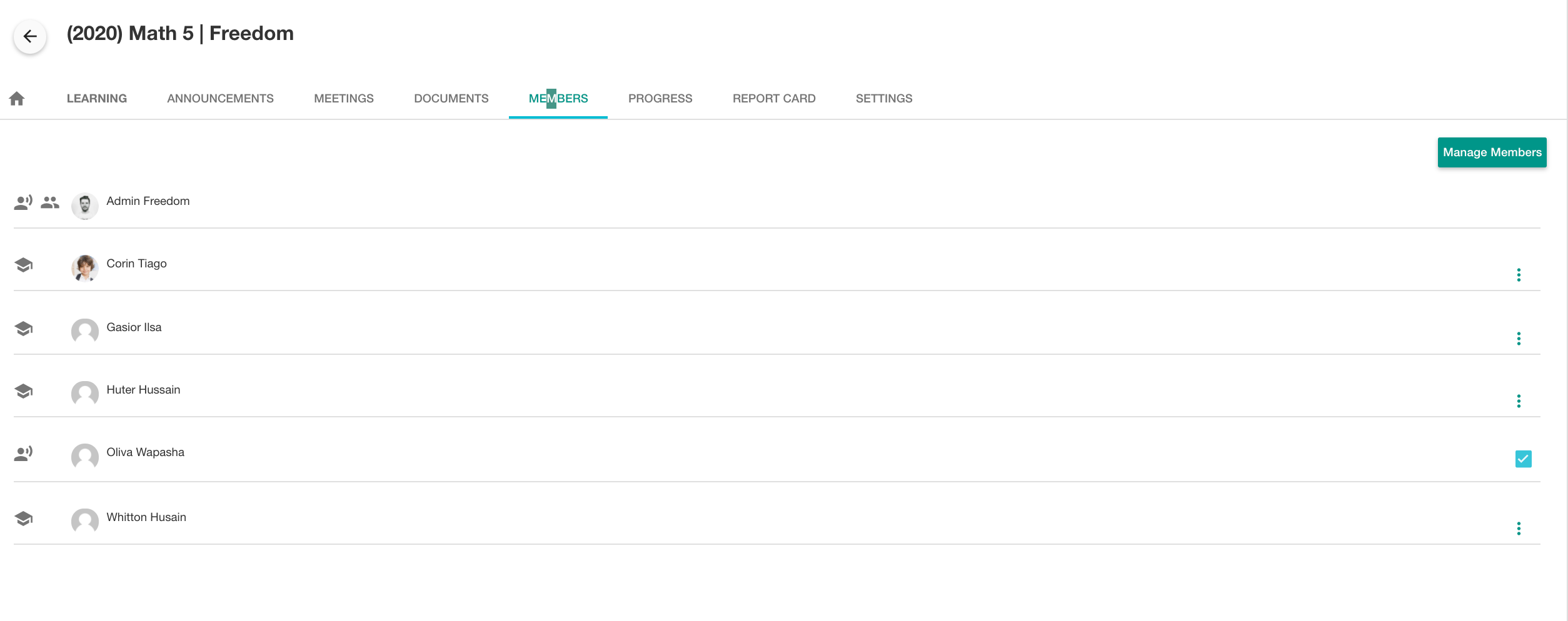The height and width of the screenshot is (621, 1568).
Task: Select the name Huter Hussain
Action: click(143, 390)
